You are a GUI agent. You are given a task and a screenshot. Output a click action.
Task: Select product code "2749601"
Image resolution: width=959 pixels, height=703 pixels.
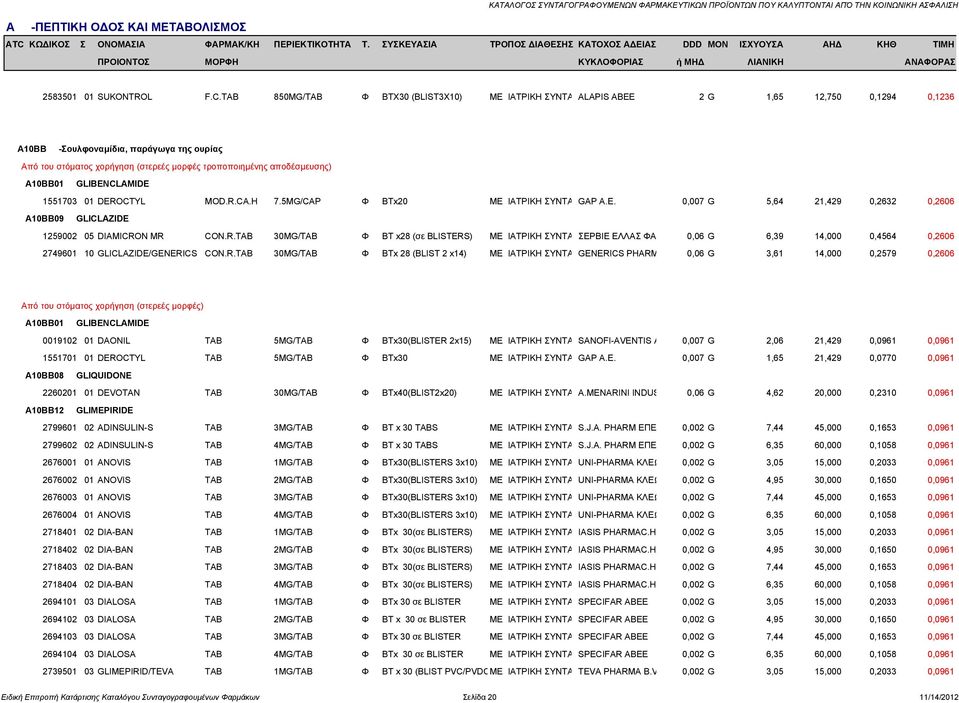[x=59, y=253]
